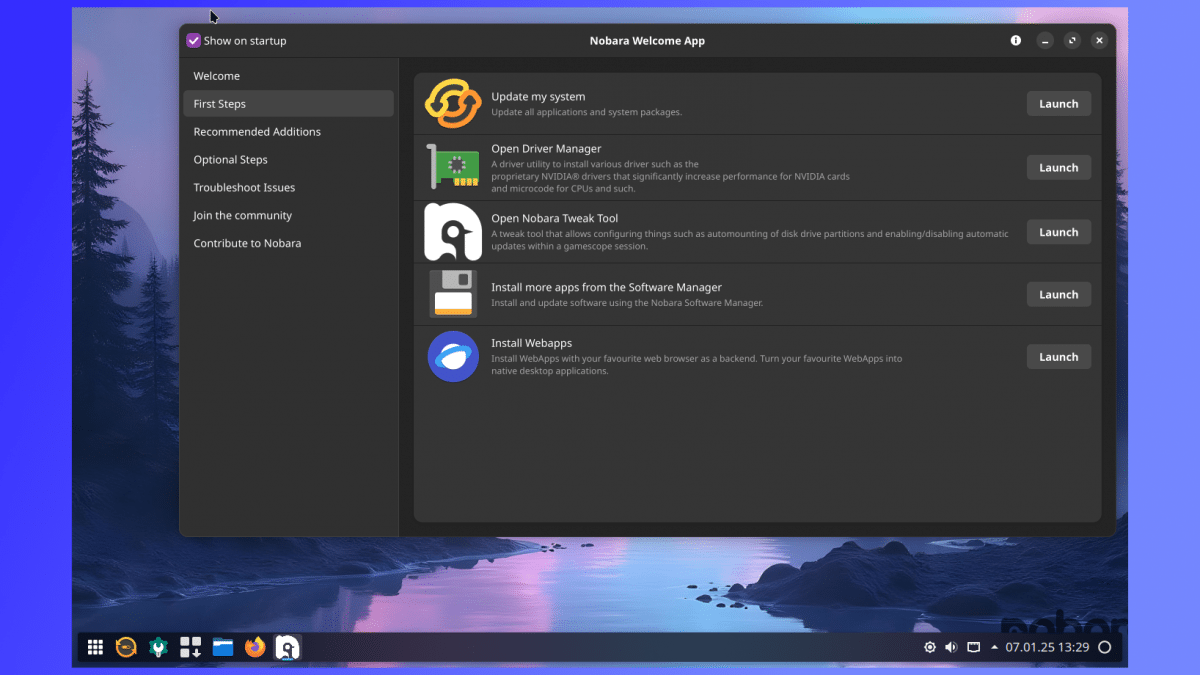
Task: Open the system settings tray icon
Action: point(930,648)
